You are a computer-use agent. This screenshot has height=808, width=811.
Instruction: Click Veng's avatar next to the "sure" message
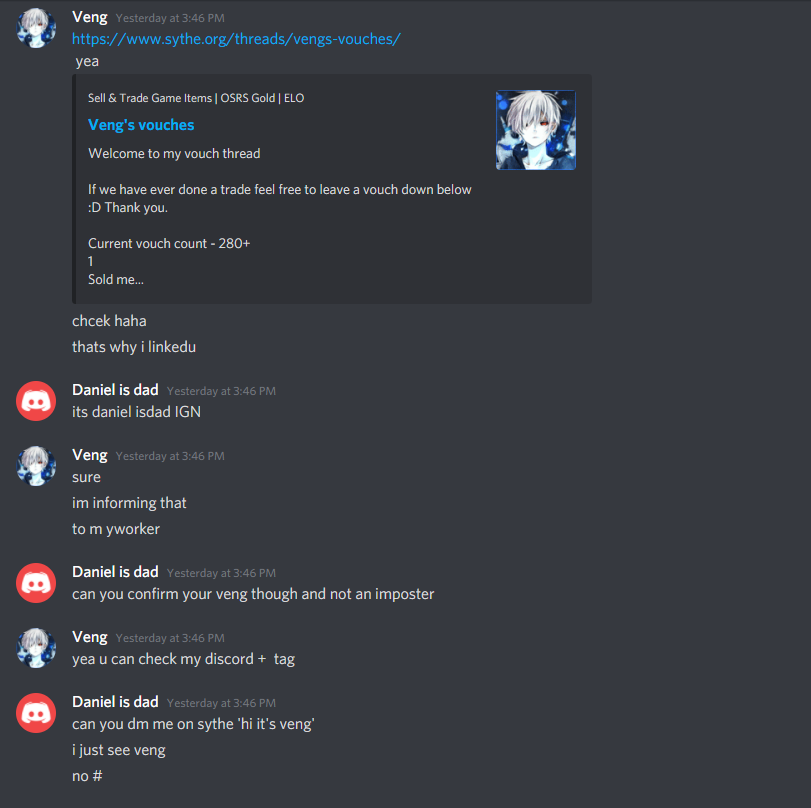pos(36,466)
